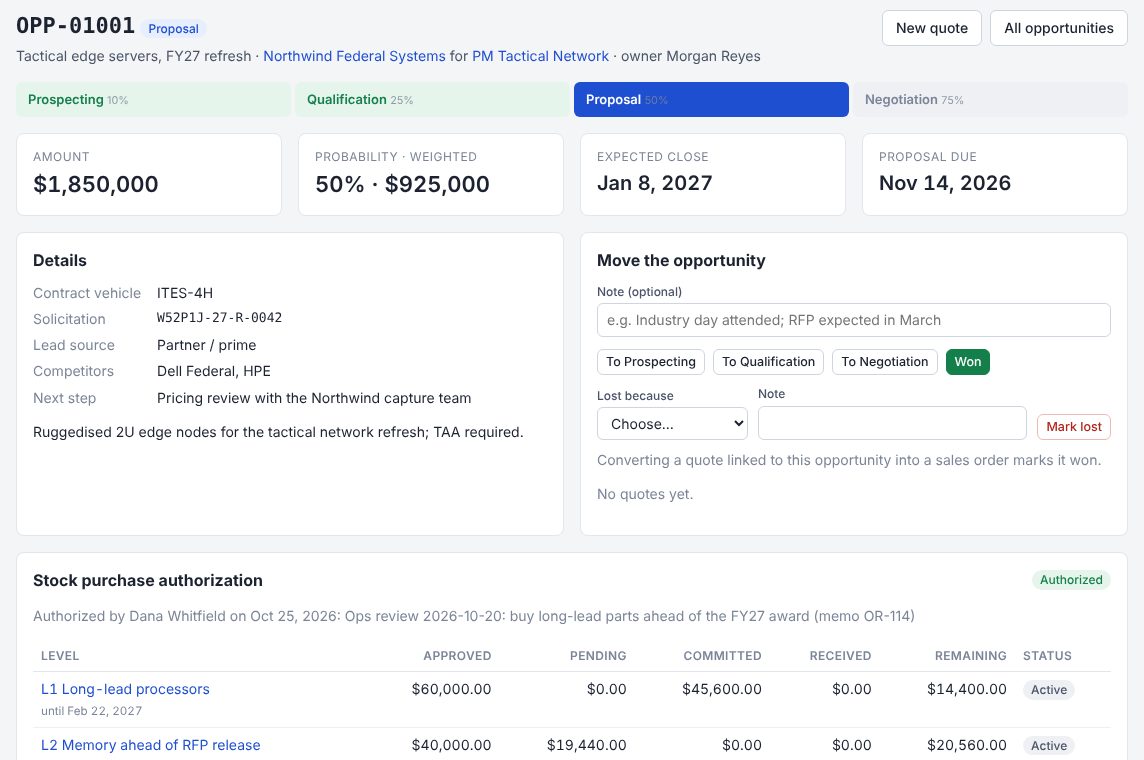Open All opportunities list
The height and width of the screenshot is (760, 1144).
[1058, 28]
